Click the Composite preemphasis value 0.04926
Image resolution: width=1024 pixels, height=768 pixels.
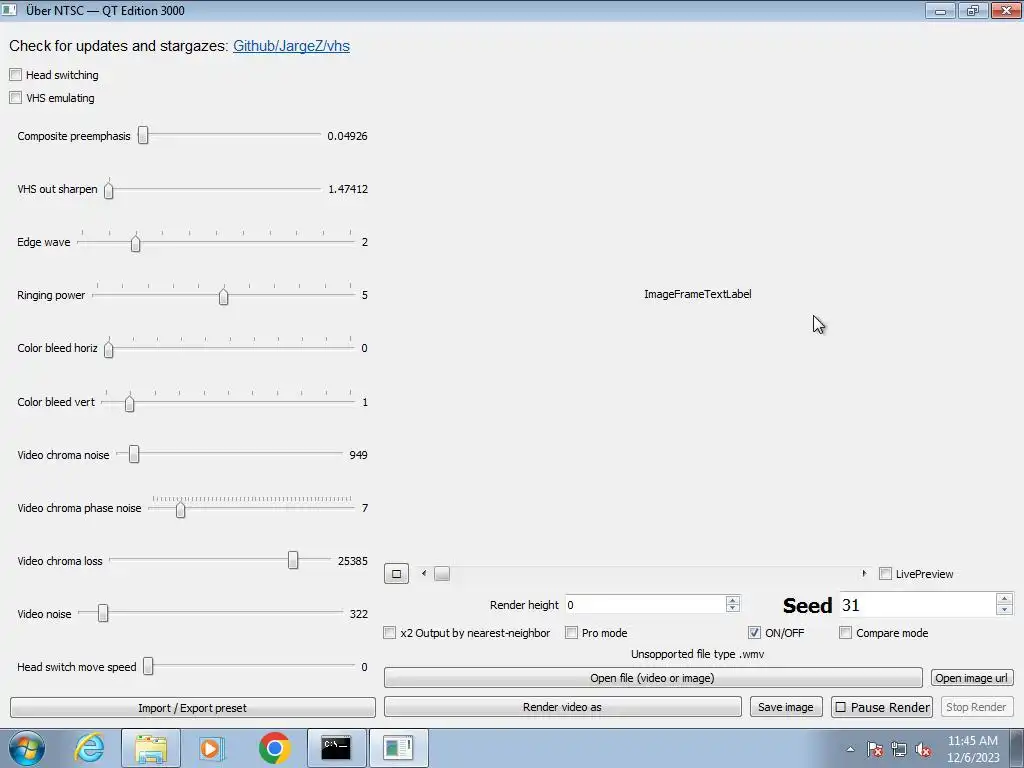tap(347, 136)
